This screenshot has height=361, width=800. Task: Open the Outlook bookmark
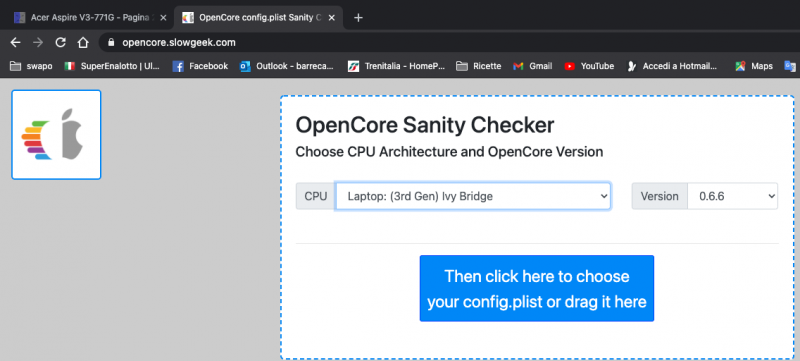tap(287, 66)
